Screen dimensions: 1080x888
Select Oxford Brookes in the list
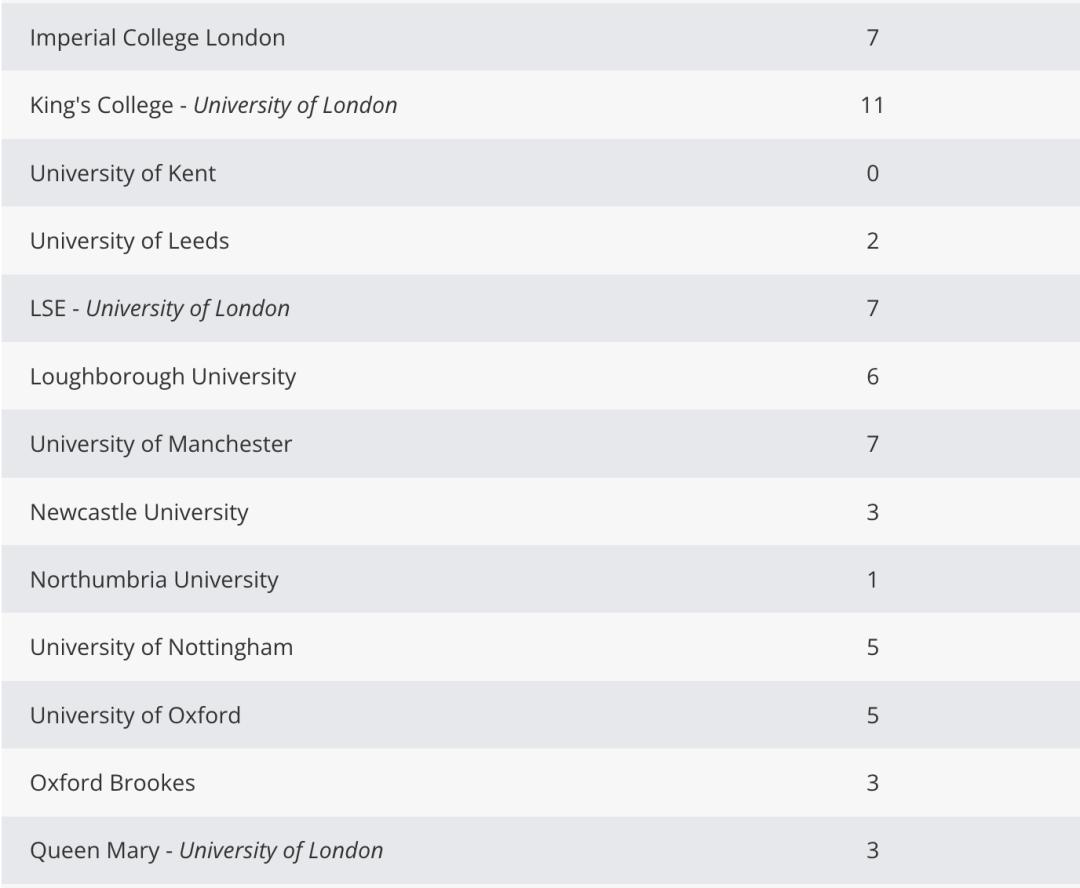click(x=112, y=783)
